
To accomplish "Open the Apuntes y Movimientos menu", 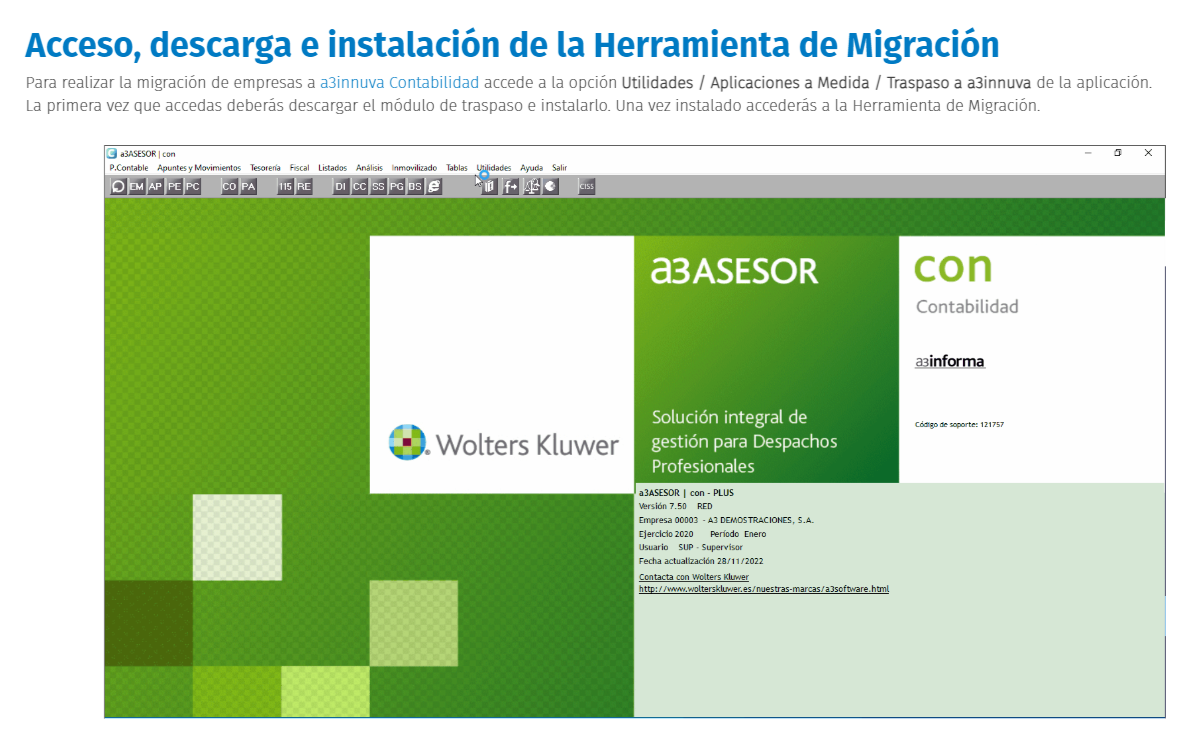I will (x=199, y=168).
